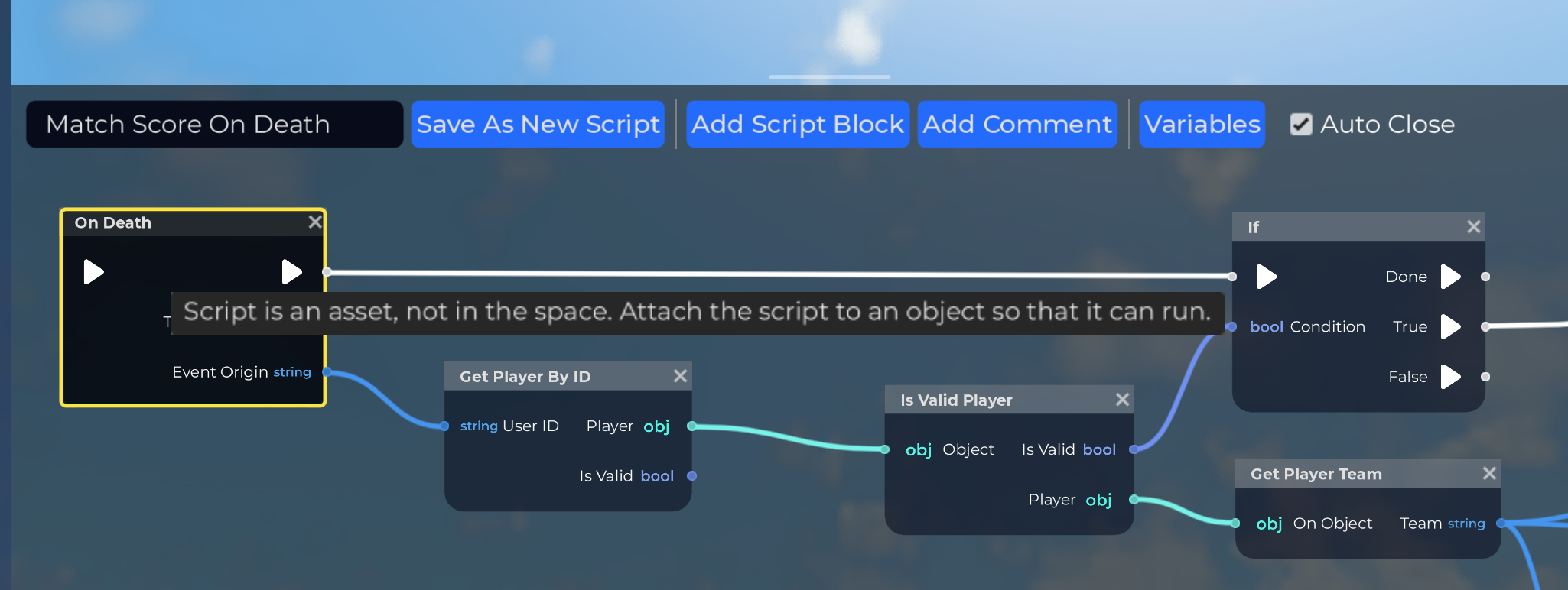
Task: Click the True output arrow in If block
Action: coord(1450,326)
